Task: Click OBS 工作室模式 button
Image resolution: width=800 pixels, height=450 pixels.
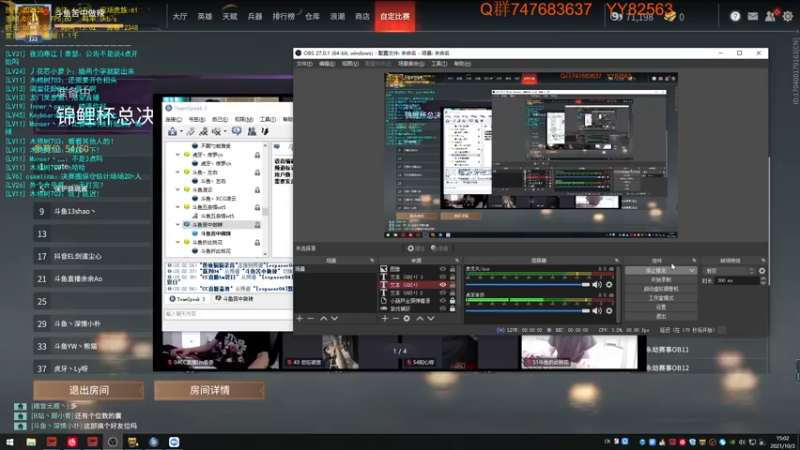Action: pyautogui.click(x=661, y=298)
